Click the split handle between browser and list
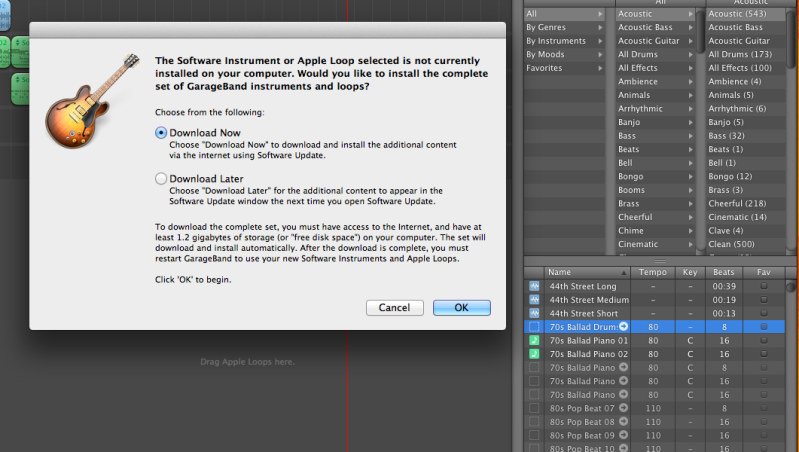Viewport: 799px width, 452px height. (661, 261)
